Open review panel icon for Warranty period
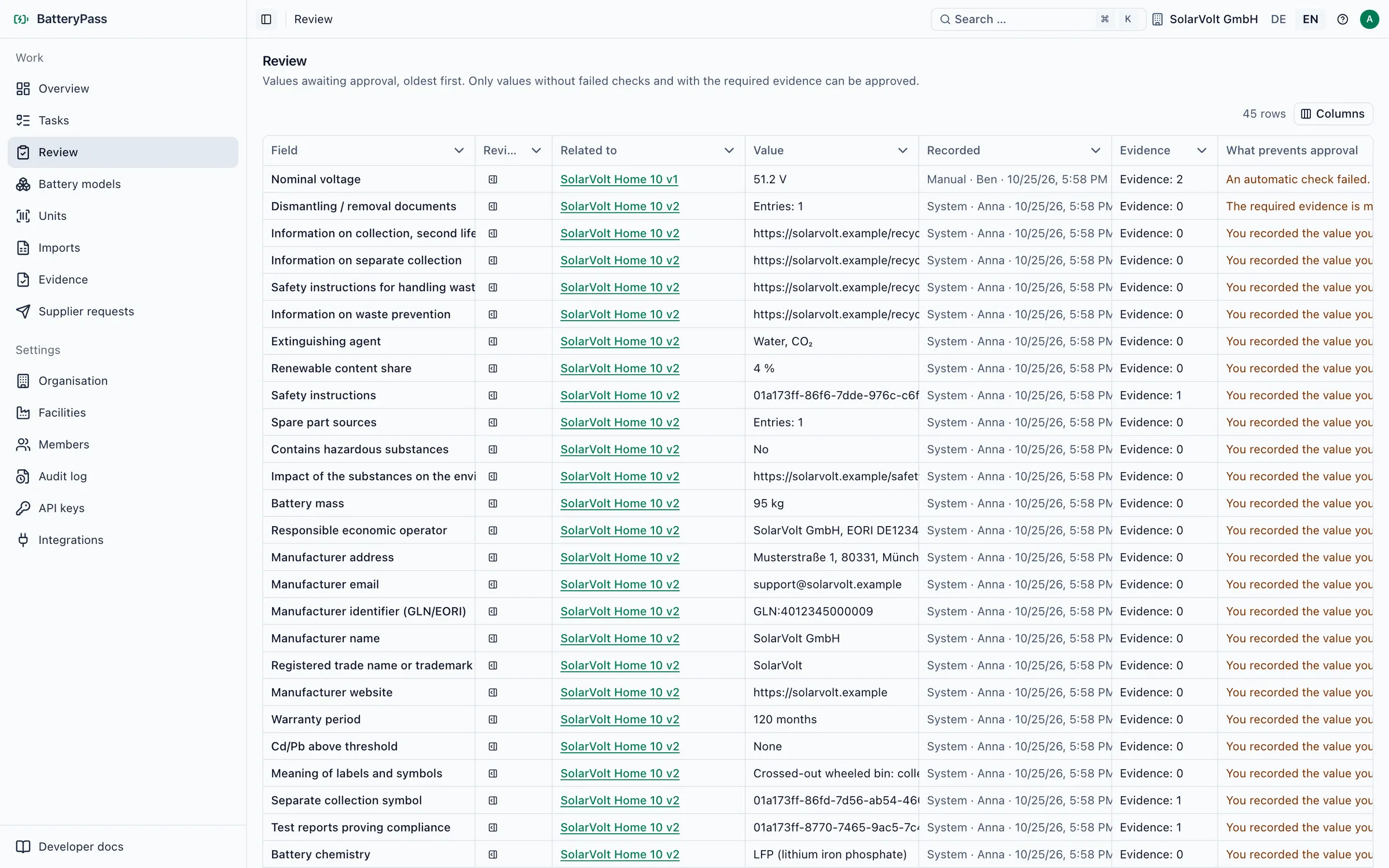This screenshot has height=868, width=1389. tap(493, 719)
